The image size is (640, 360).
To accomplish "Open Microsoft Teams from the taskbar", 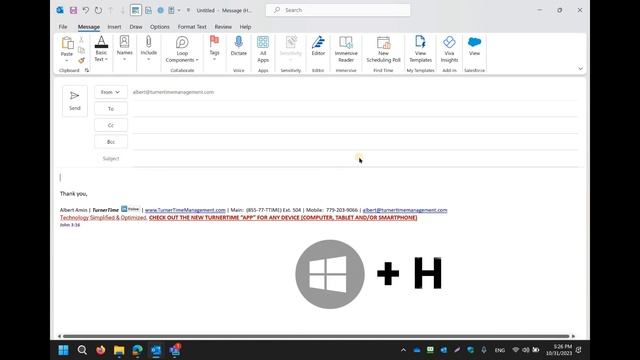I will tap(175, 350).
